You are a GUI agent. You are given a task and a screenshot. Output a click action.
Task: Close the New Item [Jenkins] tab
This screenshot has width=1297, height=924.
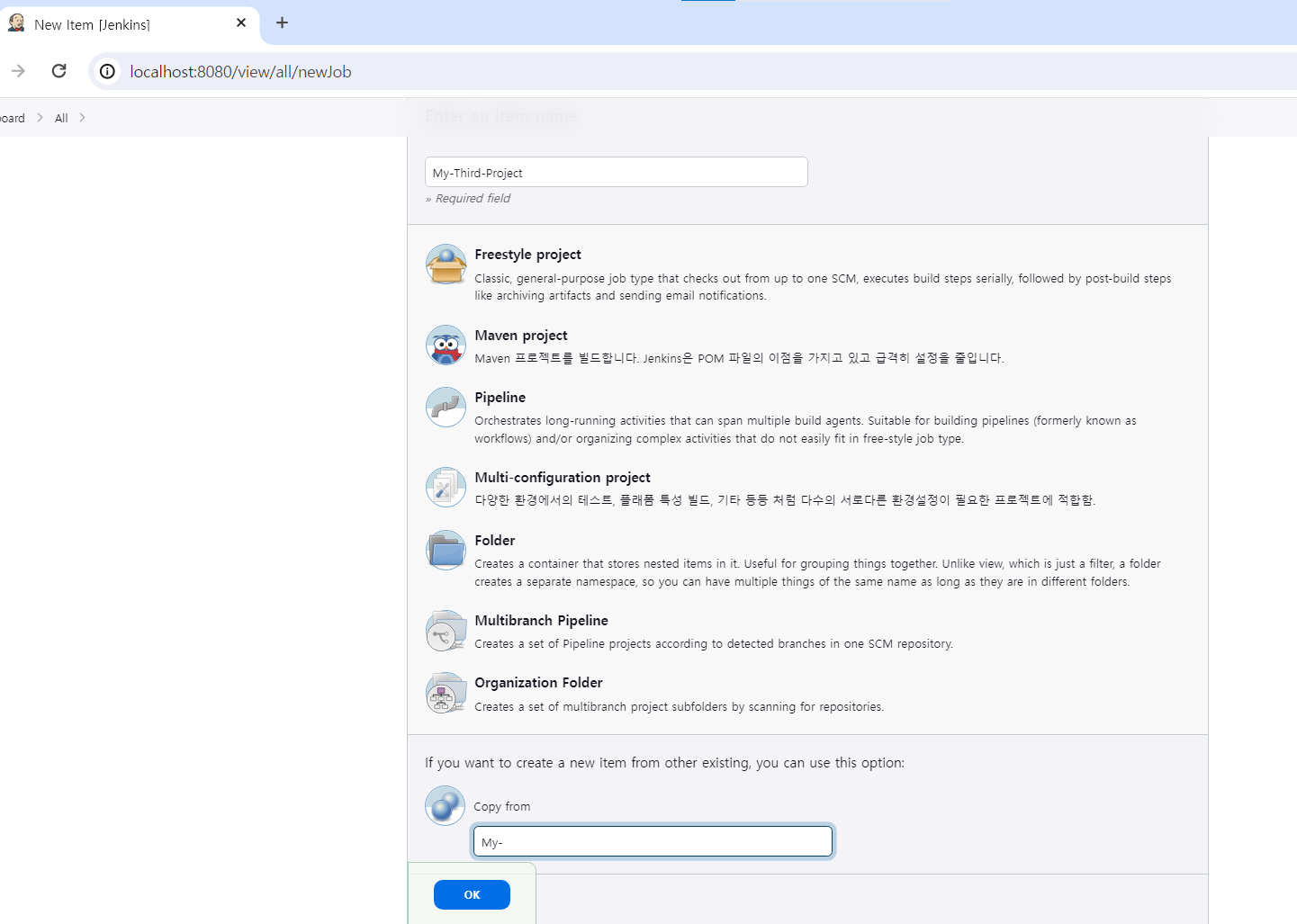pyautogui.click(x=241, y=23)
